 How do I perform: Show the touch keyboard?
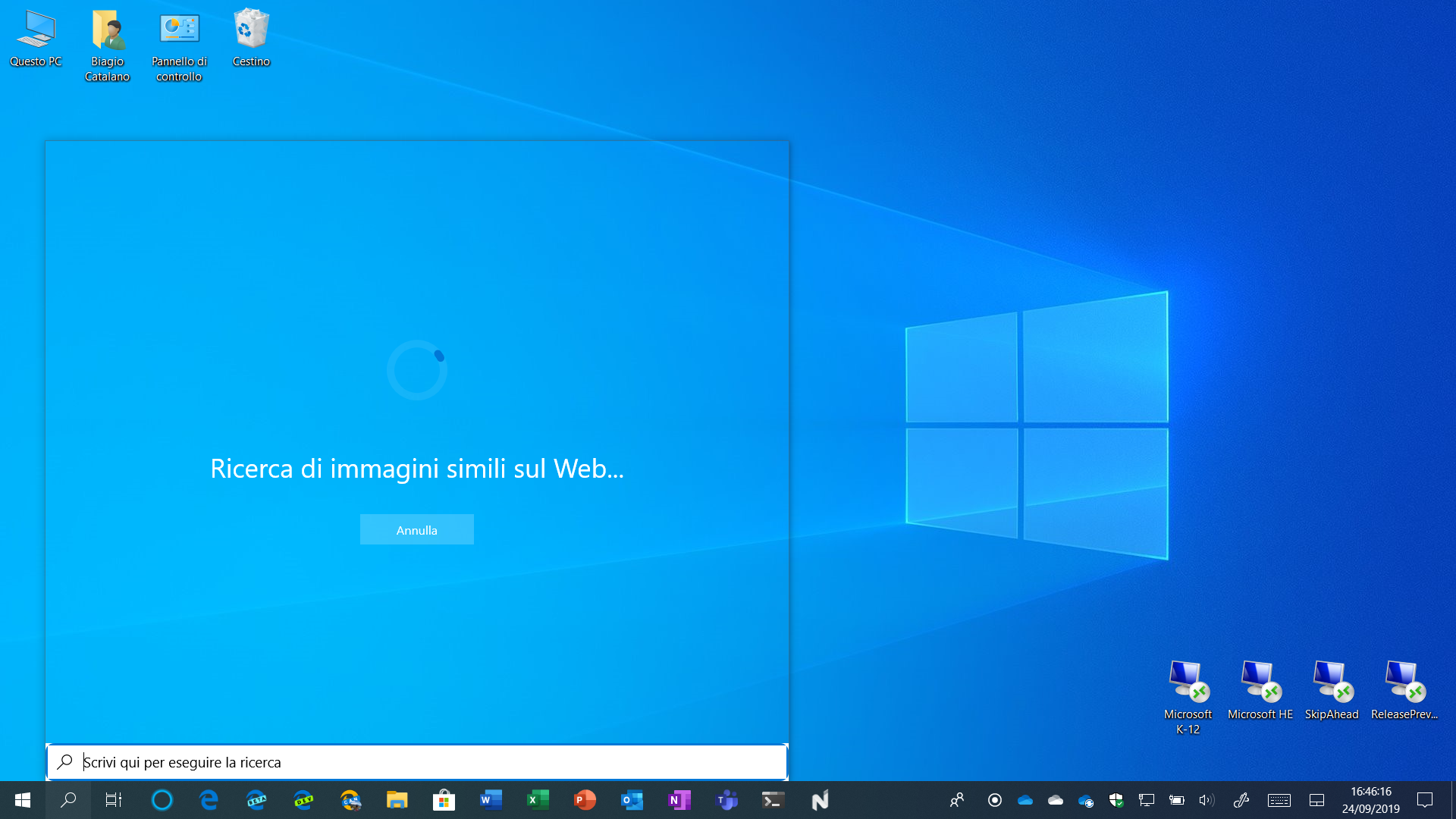point(1279,800)
